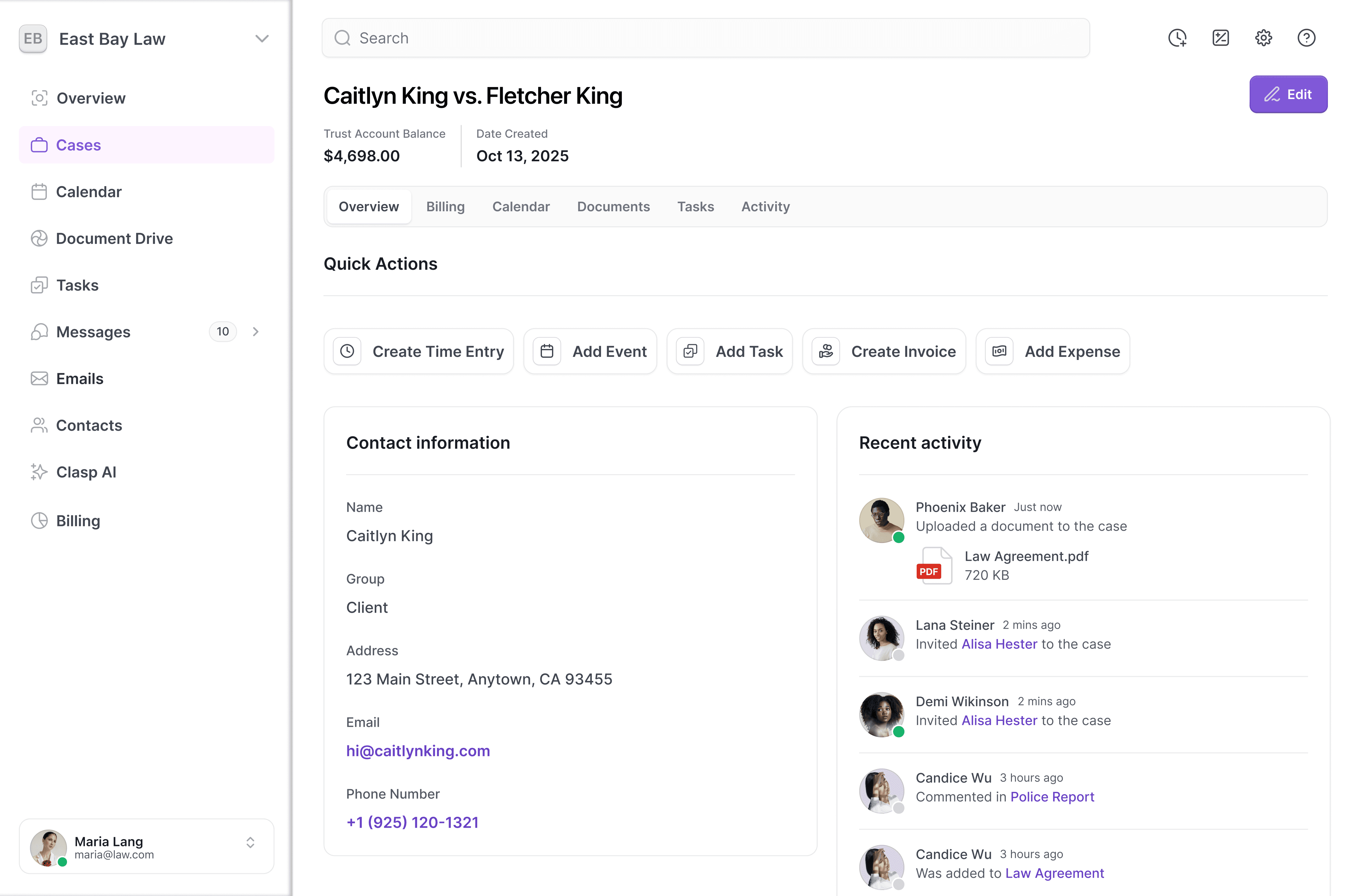Click the banknote icon in Add Expense
Screen dimensions: 1358x896
point(999,351)
